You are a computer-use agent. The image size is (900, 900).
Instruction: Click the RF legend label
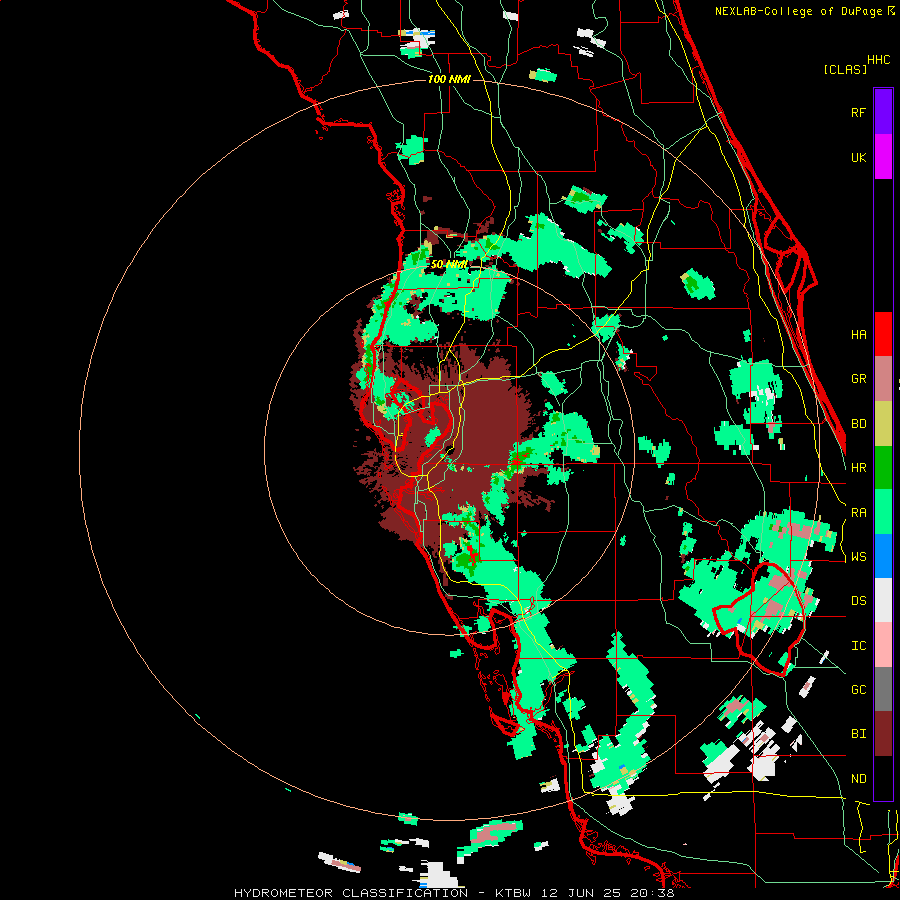[x=858, y=112]
